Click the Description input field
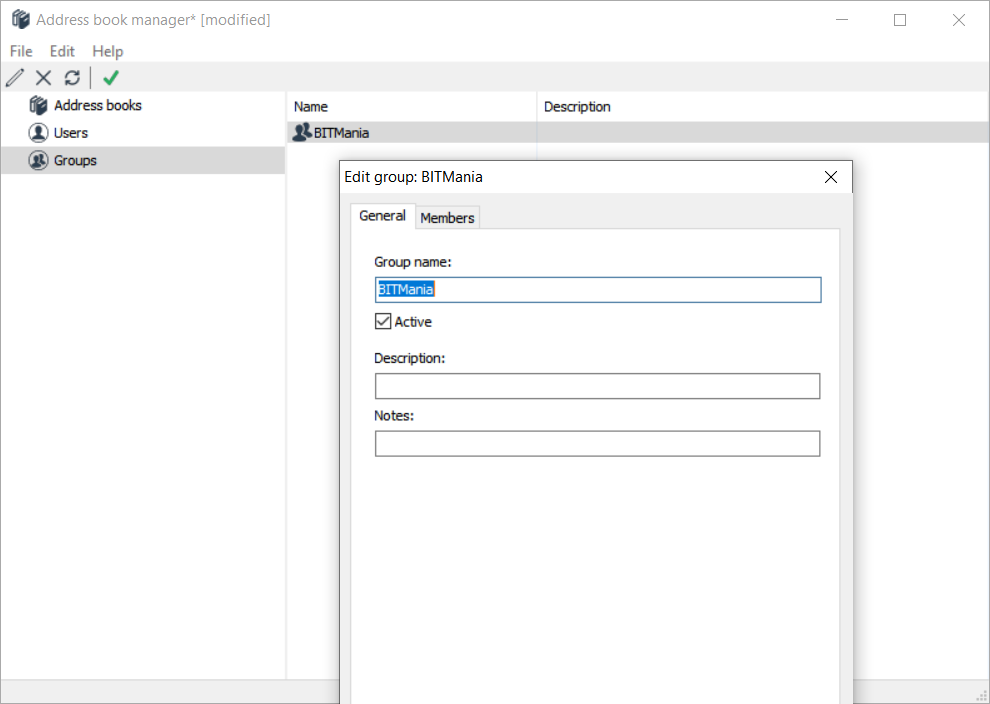This screenshot has width=990, height=704. coord(597,386)
